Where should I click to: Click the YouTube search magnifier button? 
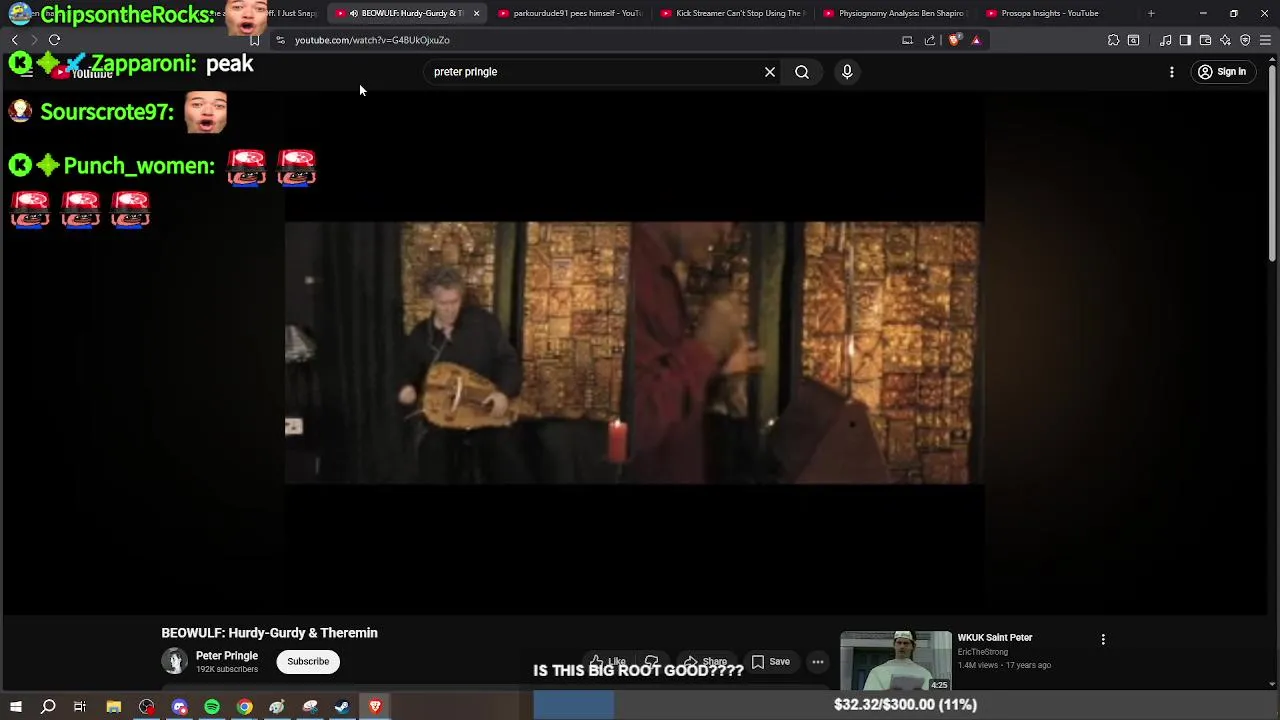click(x=802, y=72)
